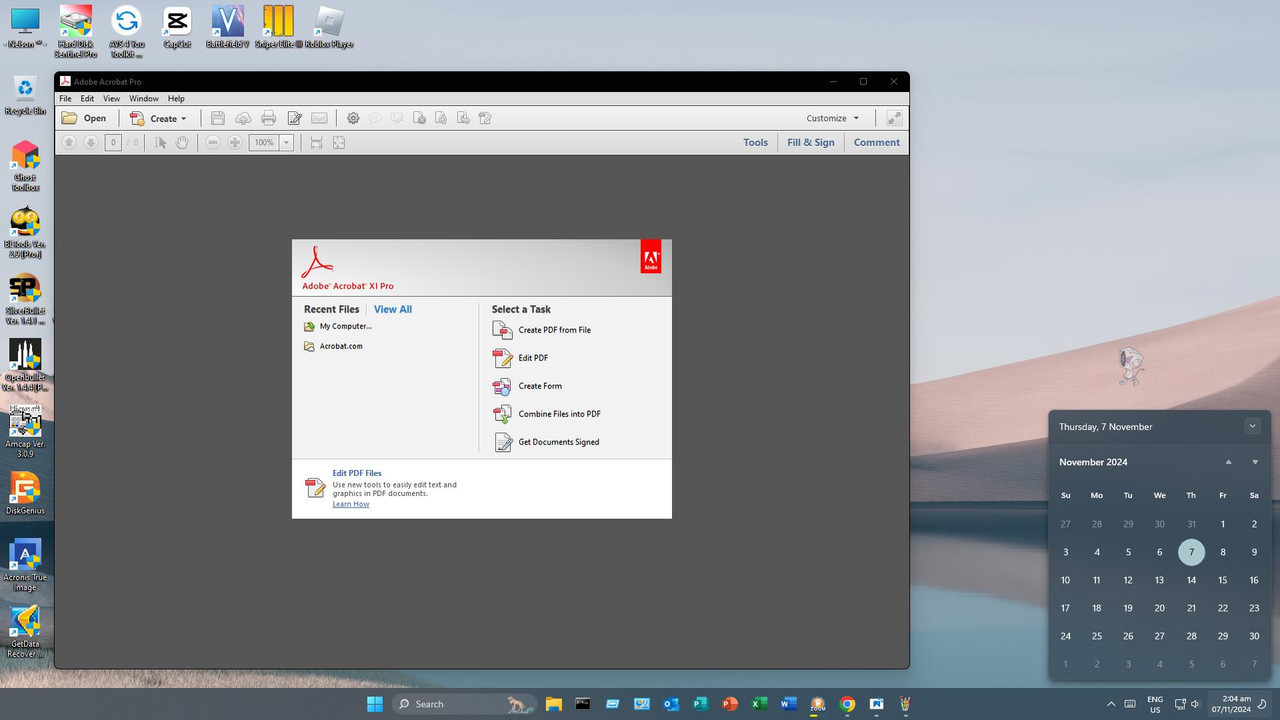Go to next month in calendar

(1256, 462)
